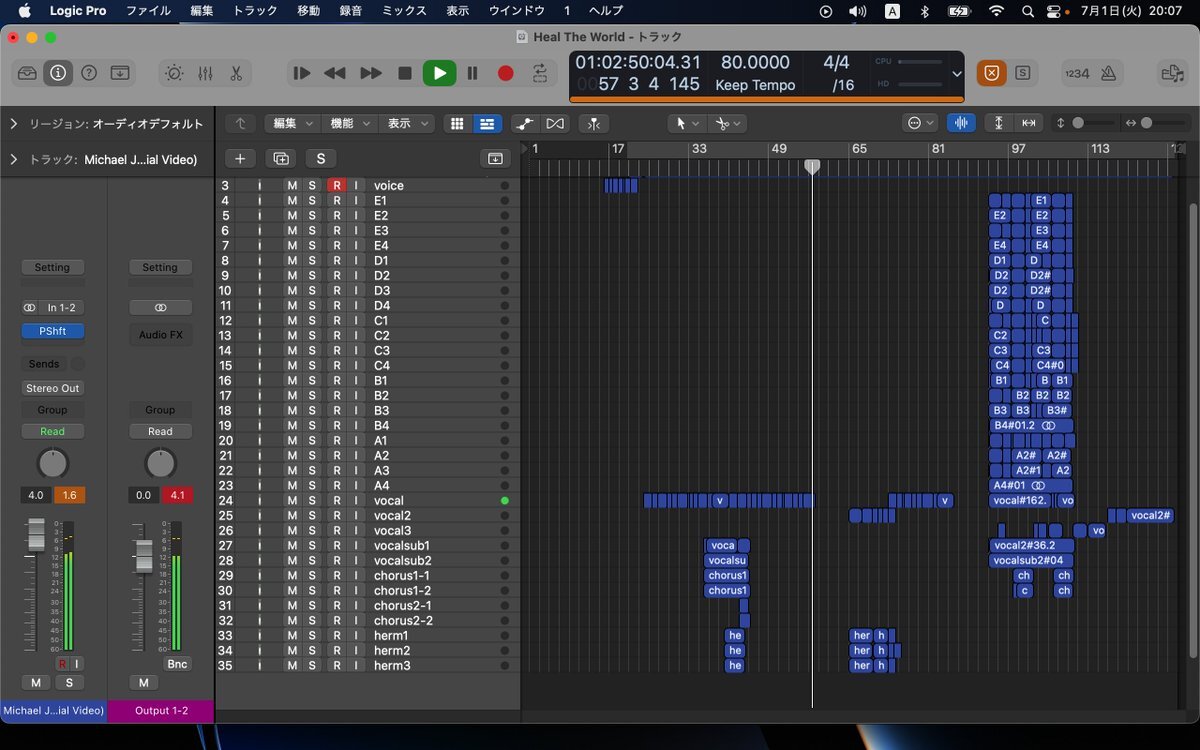Open the ミックス menu
The image size is (1200, 750).
point(404,11)
